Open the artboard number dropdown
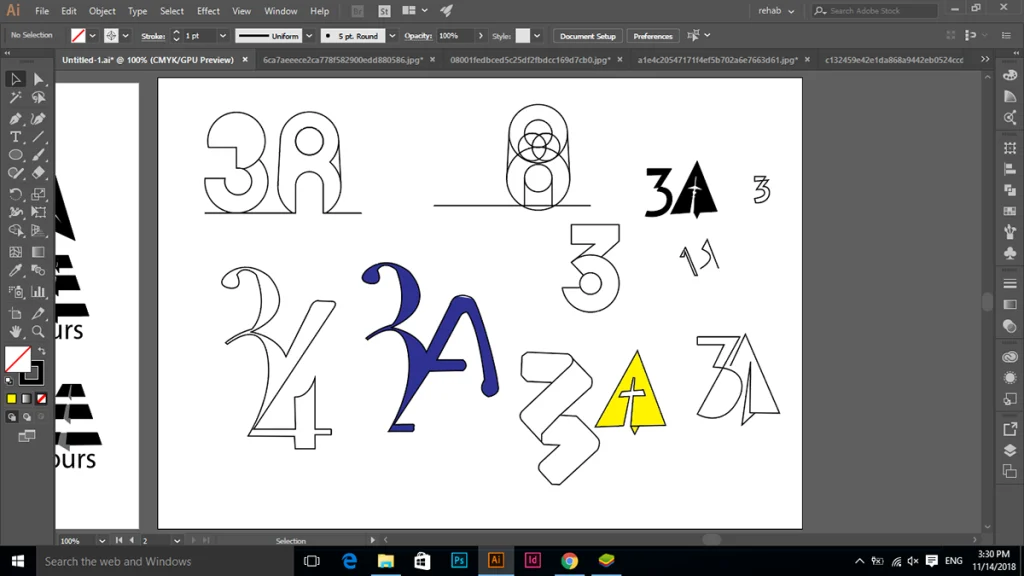The image size is (1024, 576). (x=176, y=541)
